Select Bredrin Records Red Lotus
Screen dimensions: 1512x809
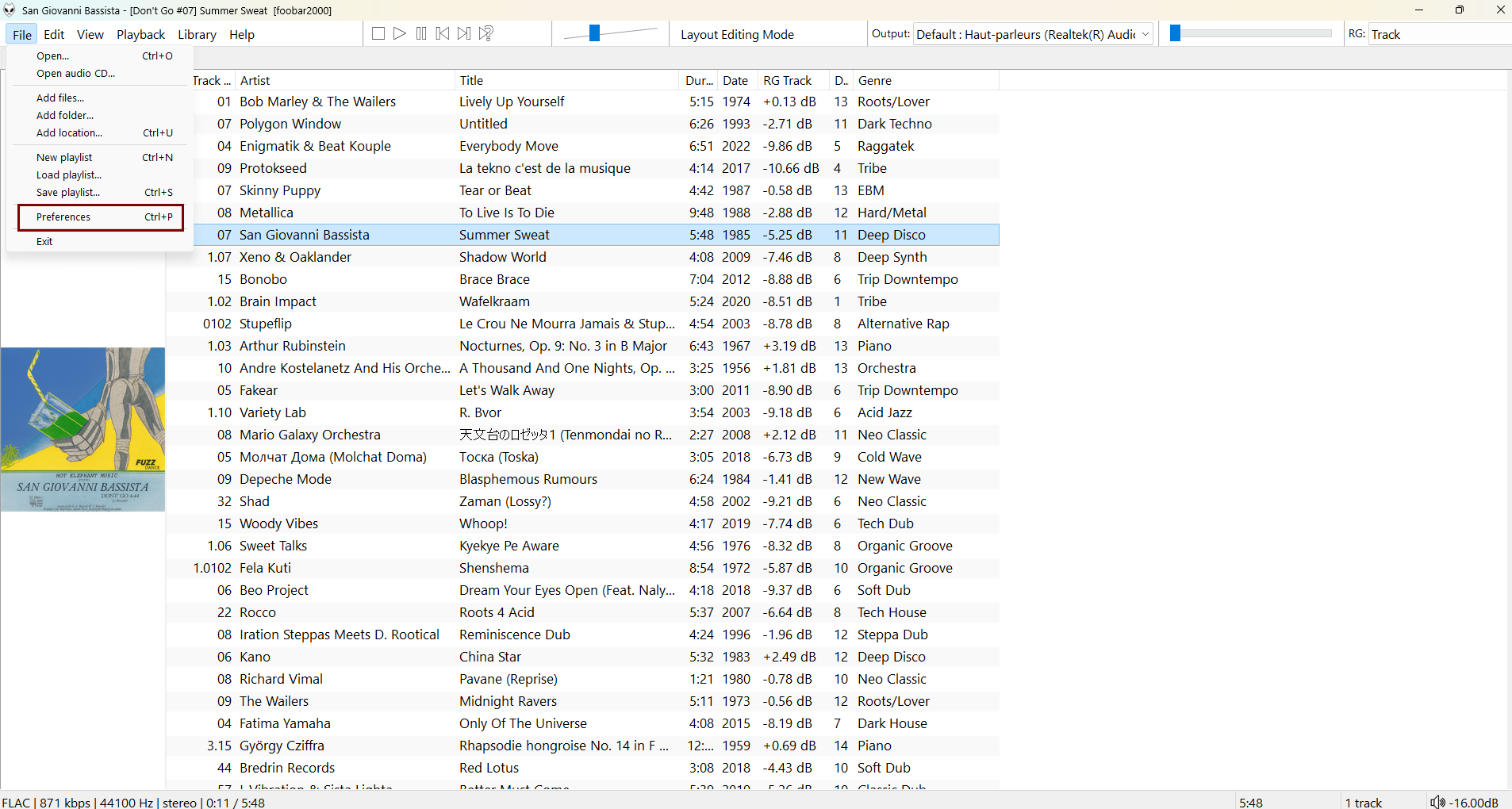(x=582, y=768)
